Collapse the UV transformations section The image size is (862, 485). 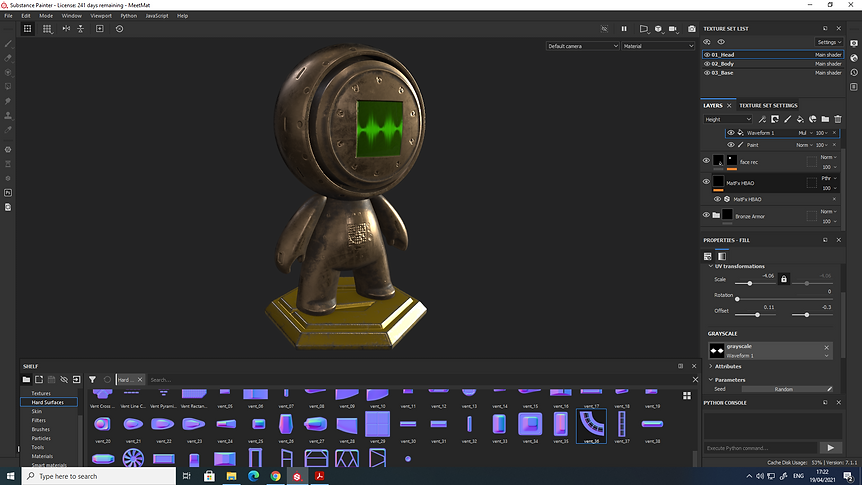coord(711,266)
